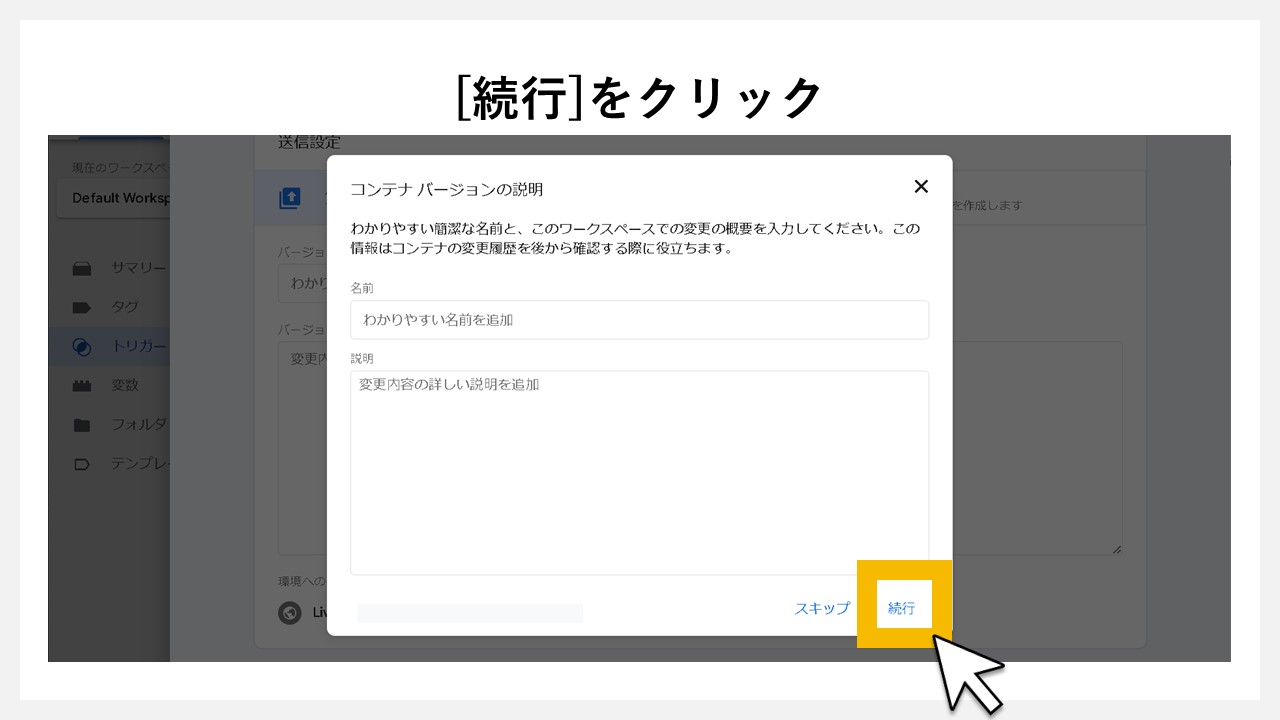Click the resize handle of the background description box
Viewport: 1280px width, 720px height.
pyautogui.click(x=1117, y=548)
